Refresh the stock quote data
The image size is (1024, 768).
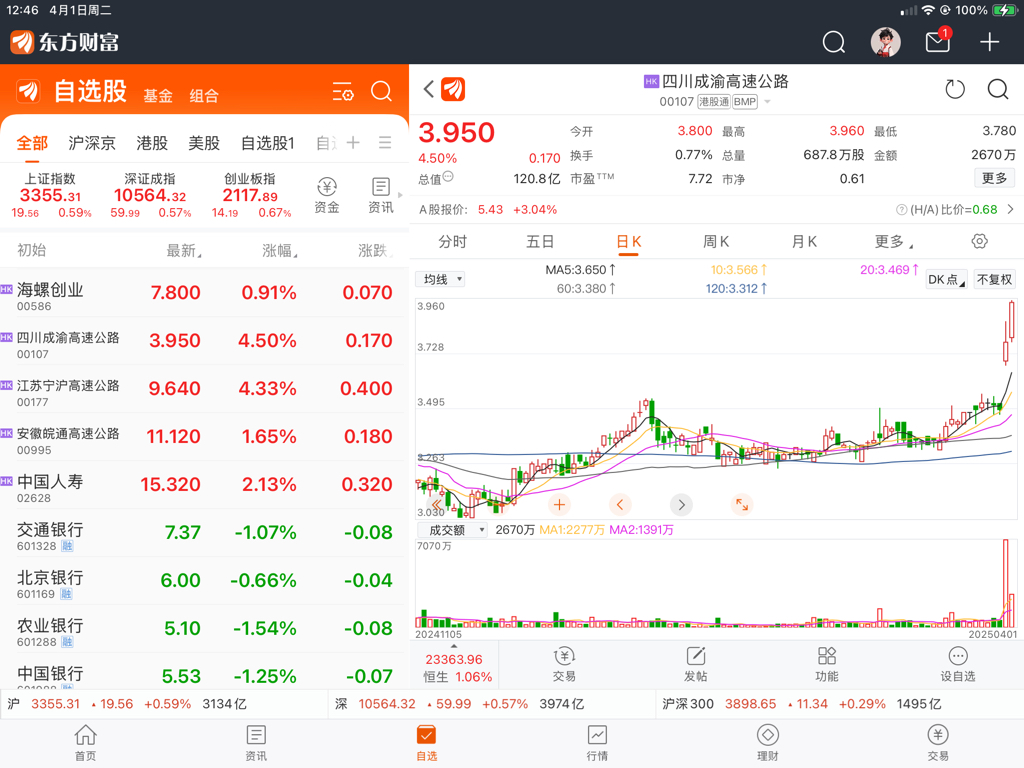tap(955, 89)
